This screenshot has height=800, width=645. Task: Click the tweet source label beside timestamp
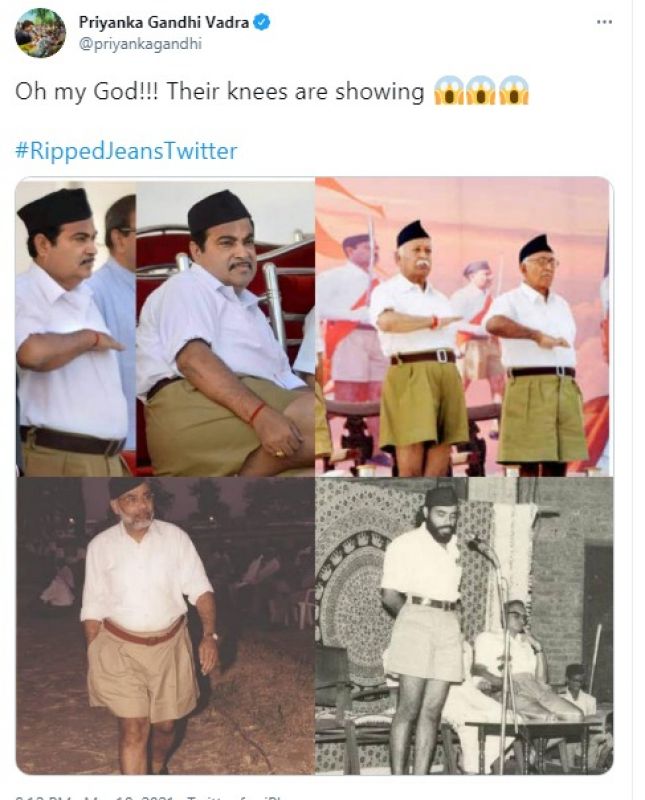point(237,797)
